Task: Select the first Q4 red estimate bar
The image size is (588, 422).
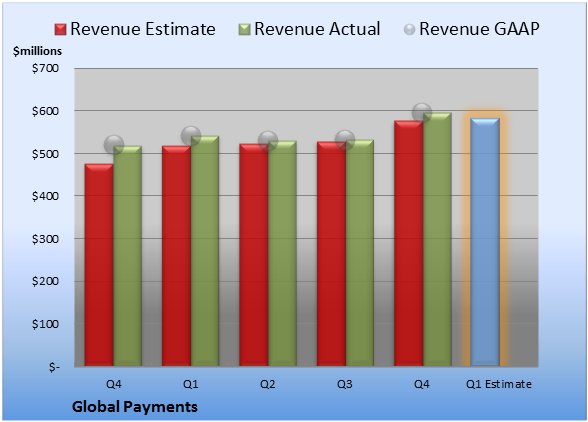Action: 99,265
